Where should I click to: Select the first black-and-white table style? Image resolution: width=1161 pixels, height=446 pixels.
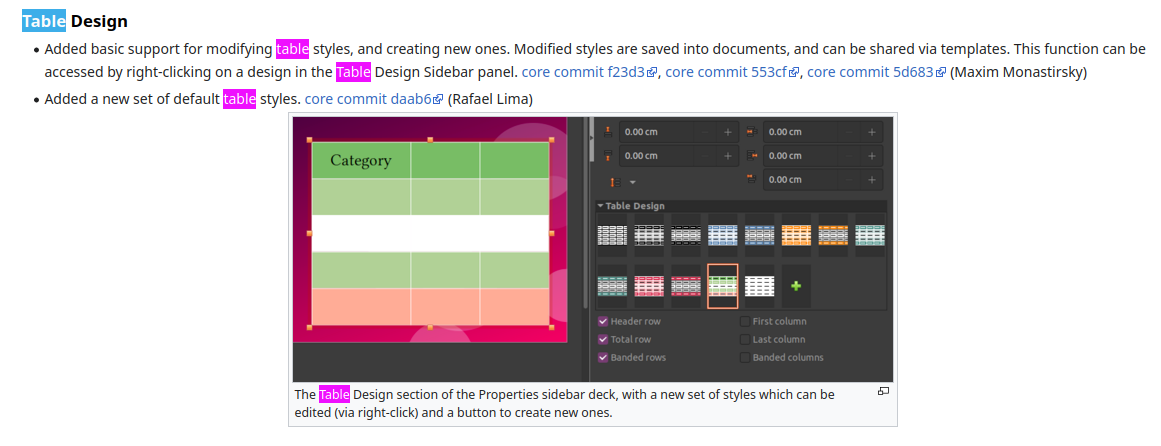612,236
